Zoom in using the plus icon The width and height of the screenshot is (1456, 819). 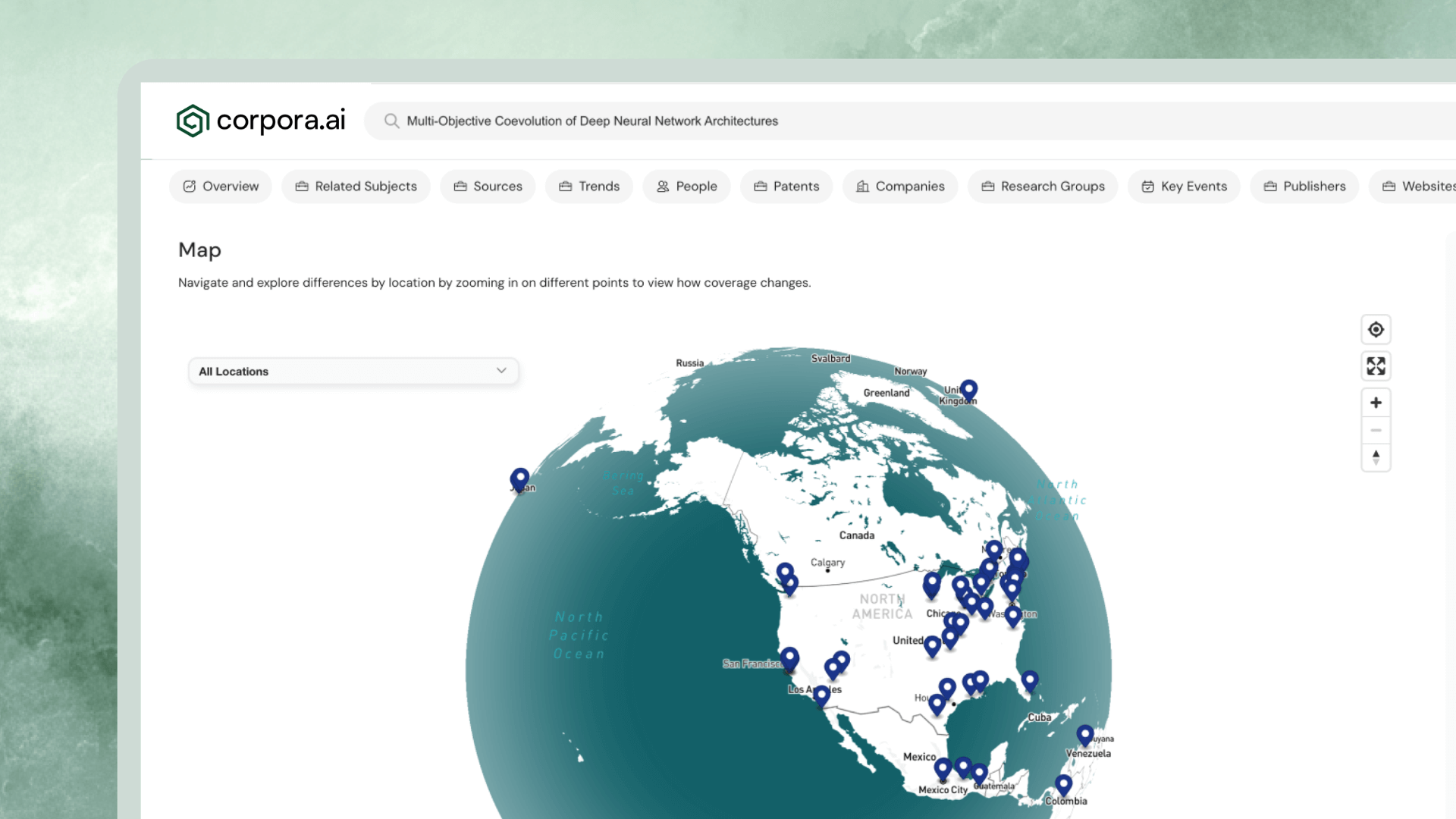pyautogui.click(x=1376, y=402)
